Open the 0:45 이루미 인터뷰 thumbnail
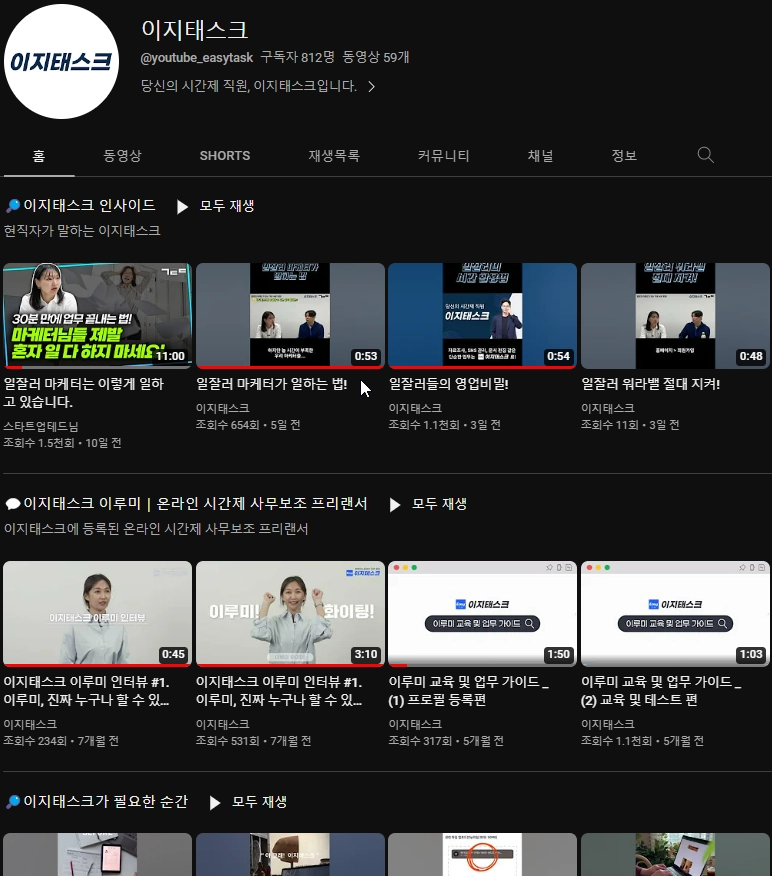 click(97, 613)
